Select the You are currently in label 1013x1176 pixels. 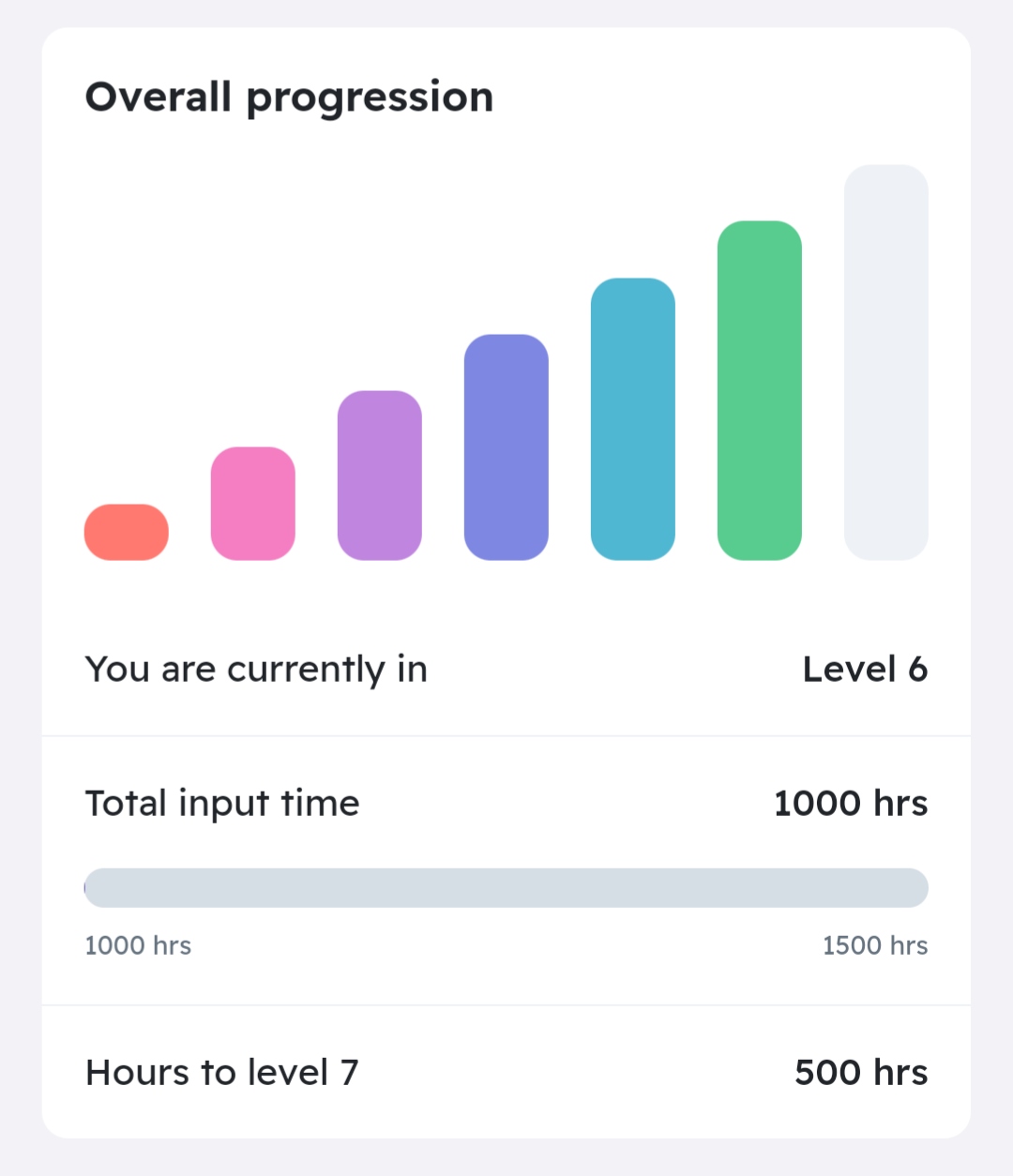click(x=256, y=671)
